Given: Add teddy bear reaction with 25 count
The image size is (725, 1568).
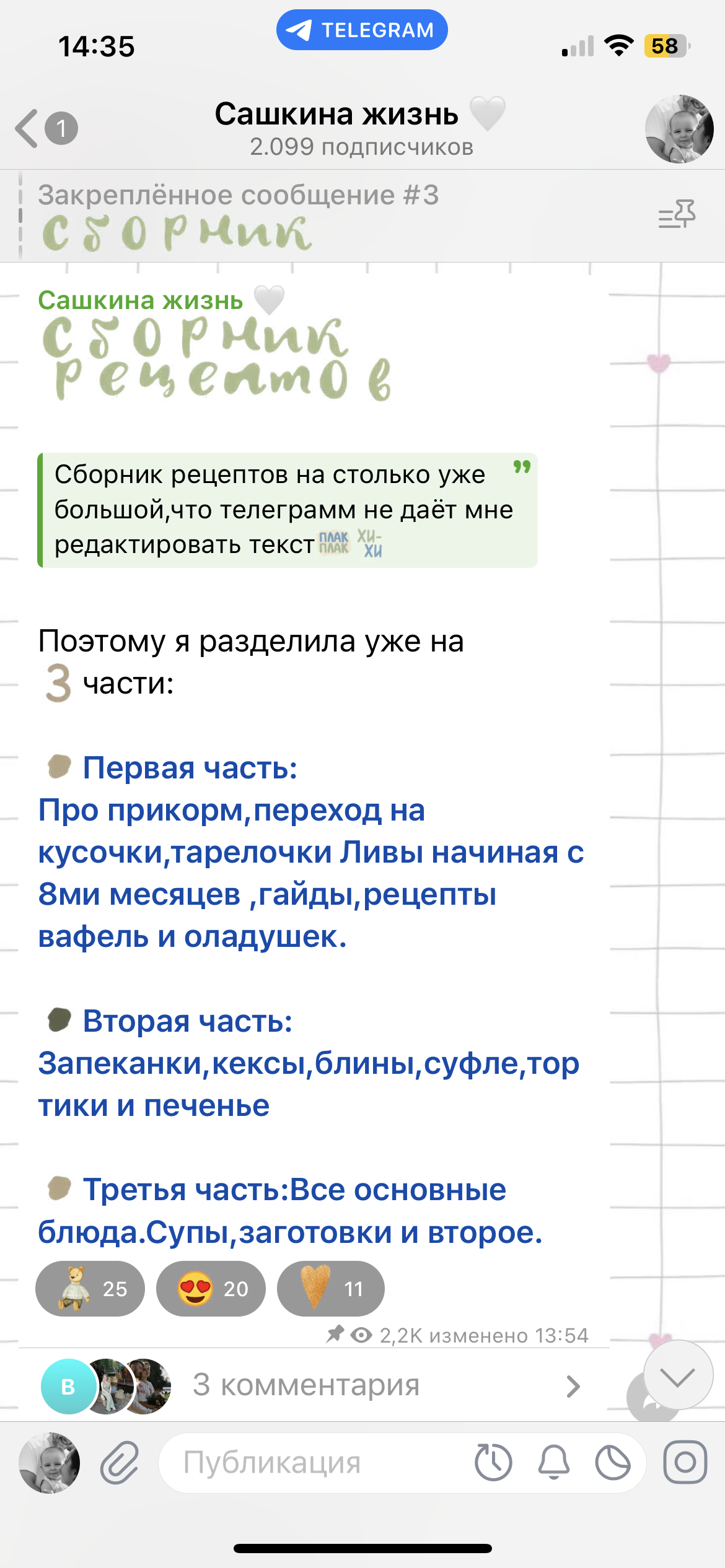Looking at the screenshot, I should pos(90,1289).
